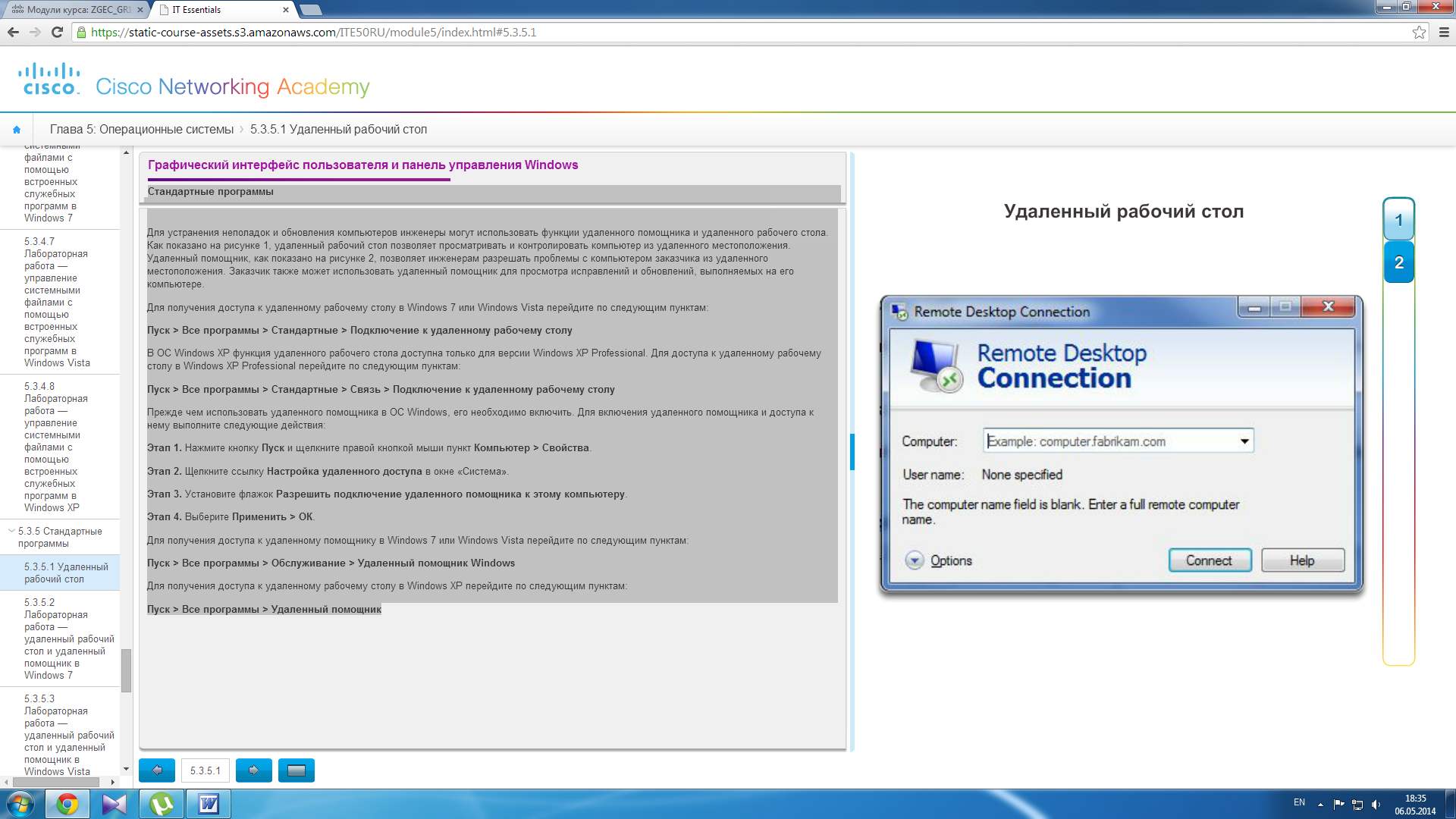
Task: Click the page number field 5.3.5.1
Action: click(205, 770)
